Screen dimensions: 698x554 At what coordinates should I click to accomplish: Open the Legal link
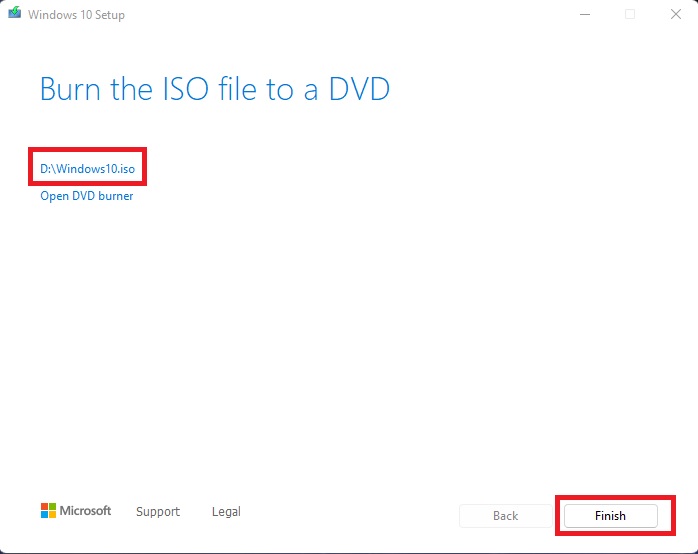coord(226,512)
